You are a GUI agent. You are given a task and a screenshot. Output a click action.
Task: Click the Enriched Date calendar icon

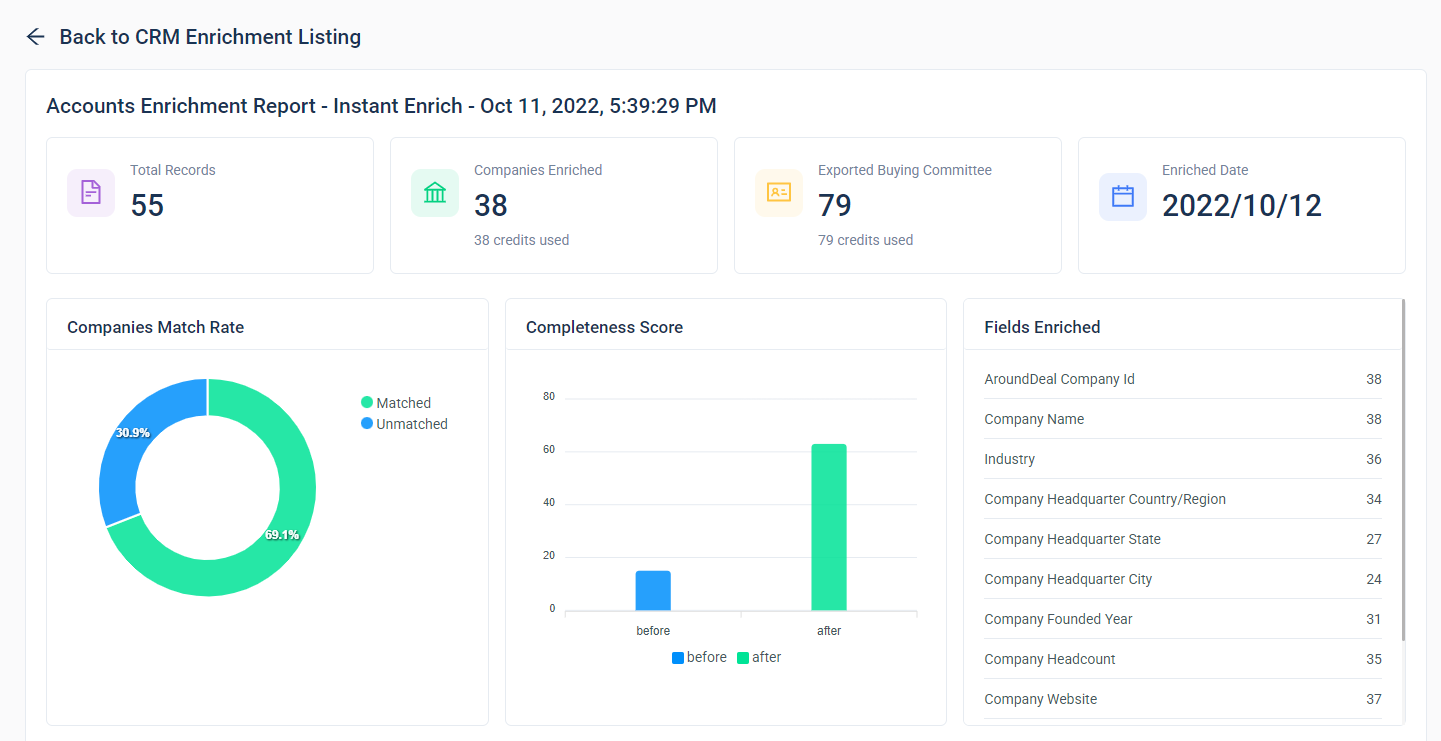coord(1123,196)
